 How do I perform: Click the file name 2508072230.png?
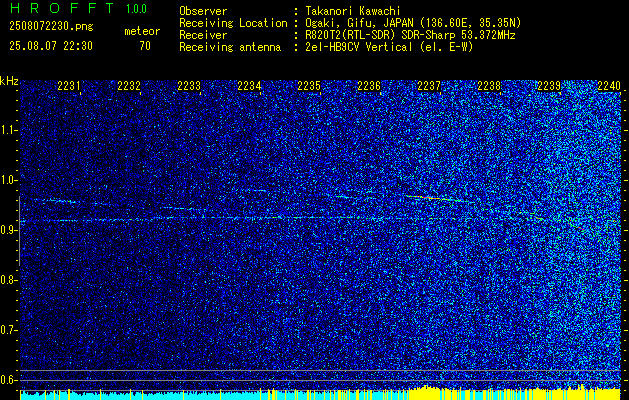point(51,27)
